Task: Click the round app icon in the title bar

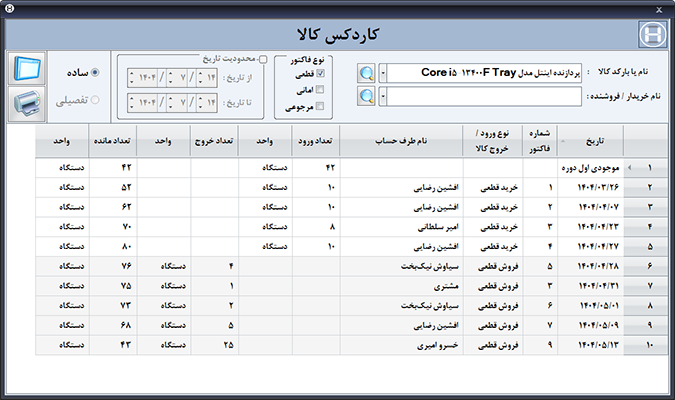Action: pos(9,8)
